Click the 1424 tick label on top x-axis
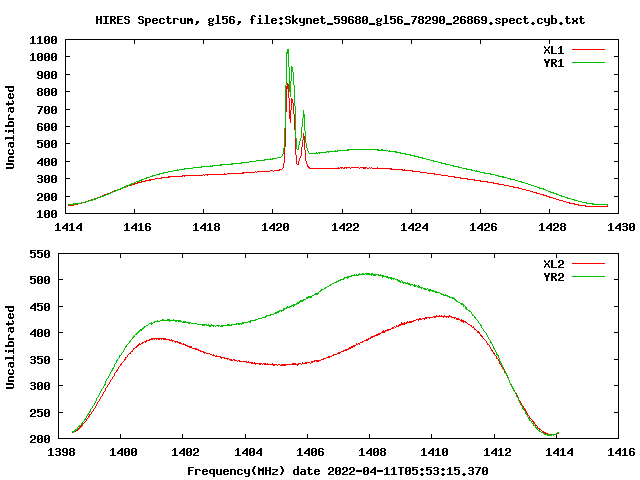 (x=414, y=227)
